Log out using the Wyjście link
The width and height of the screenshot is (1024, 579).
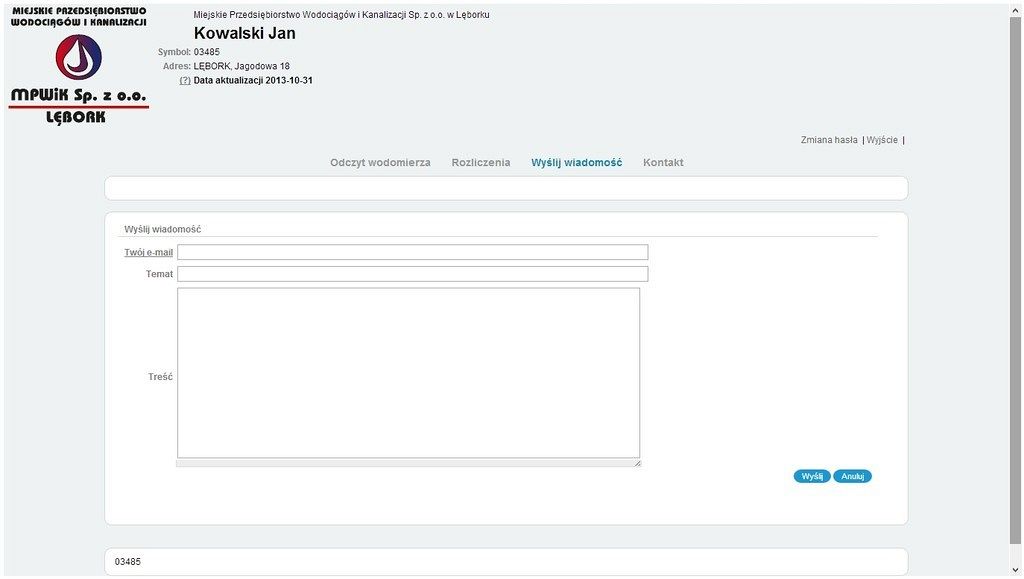(x=882, y=140)
